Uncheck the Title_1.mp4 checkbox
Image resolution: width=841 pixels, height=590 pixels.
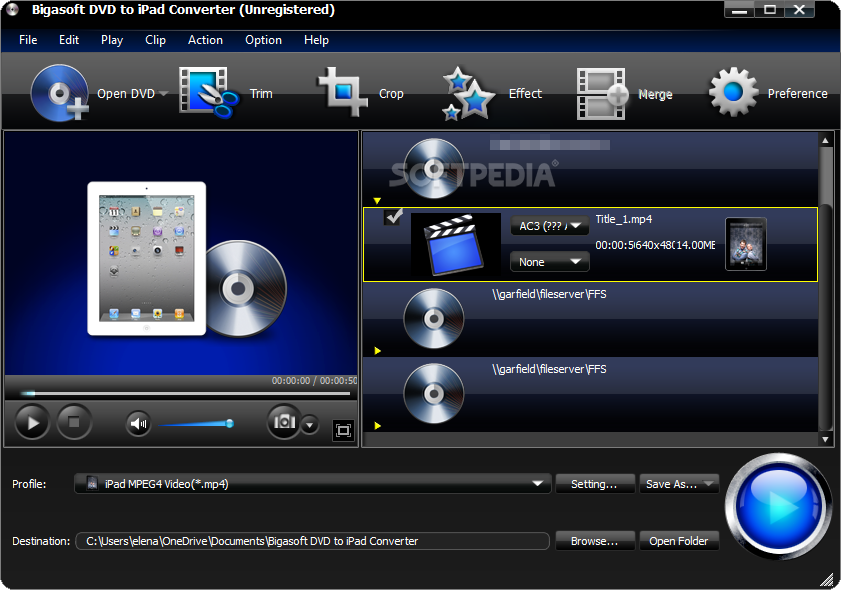(393, 217)
